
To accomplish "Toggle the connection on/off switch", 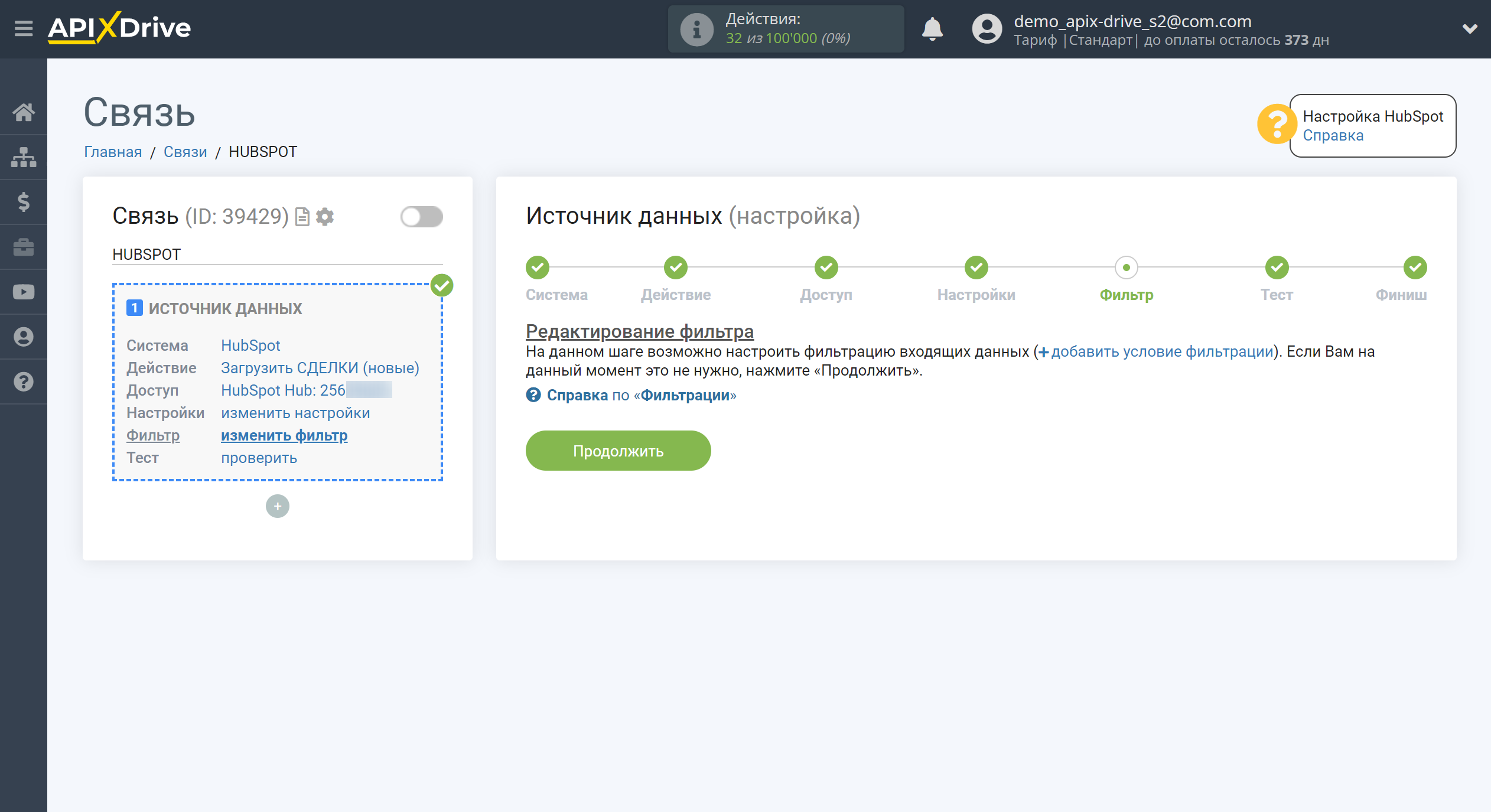I will coord(422,217).
